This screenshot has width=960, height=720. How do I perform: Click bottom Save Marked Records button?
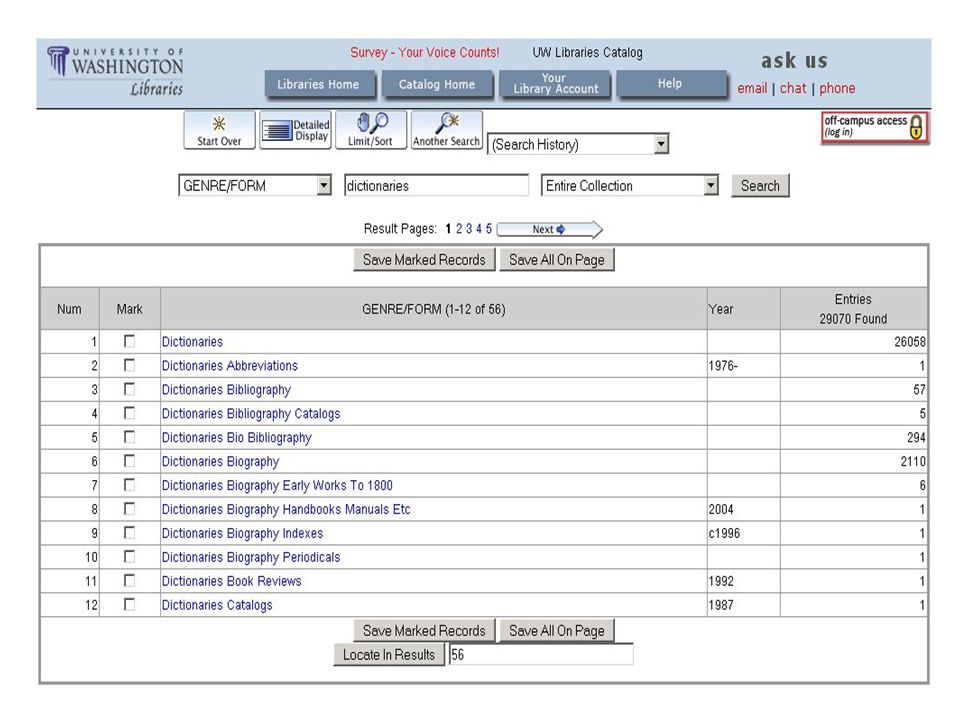424,631
